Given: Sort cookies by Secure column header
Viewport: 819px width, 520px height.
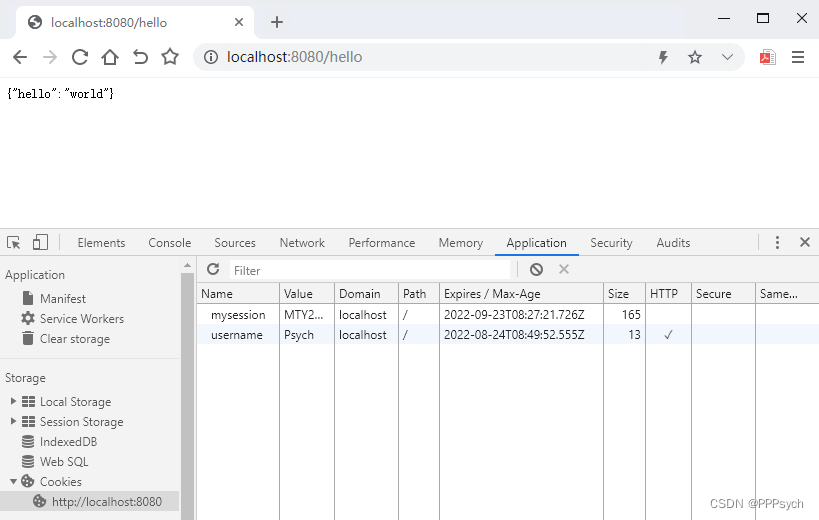Looking at the screenshot, I should click(x=723, y=294).
